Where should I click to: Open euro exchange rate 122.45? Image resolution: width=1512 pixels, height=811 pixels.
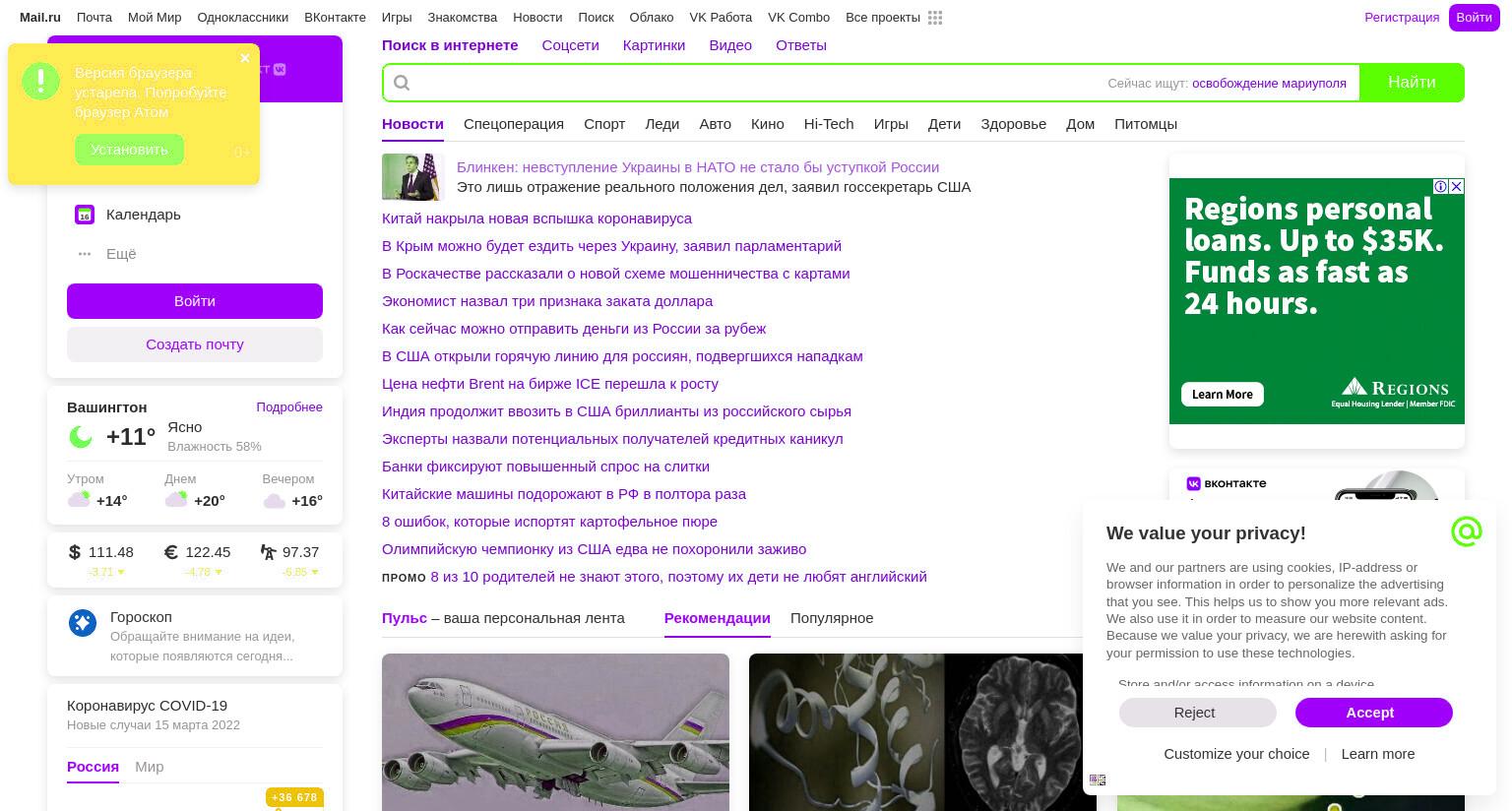(x=197, y=552)
